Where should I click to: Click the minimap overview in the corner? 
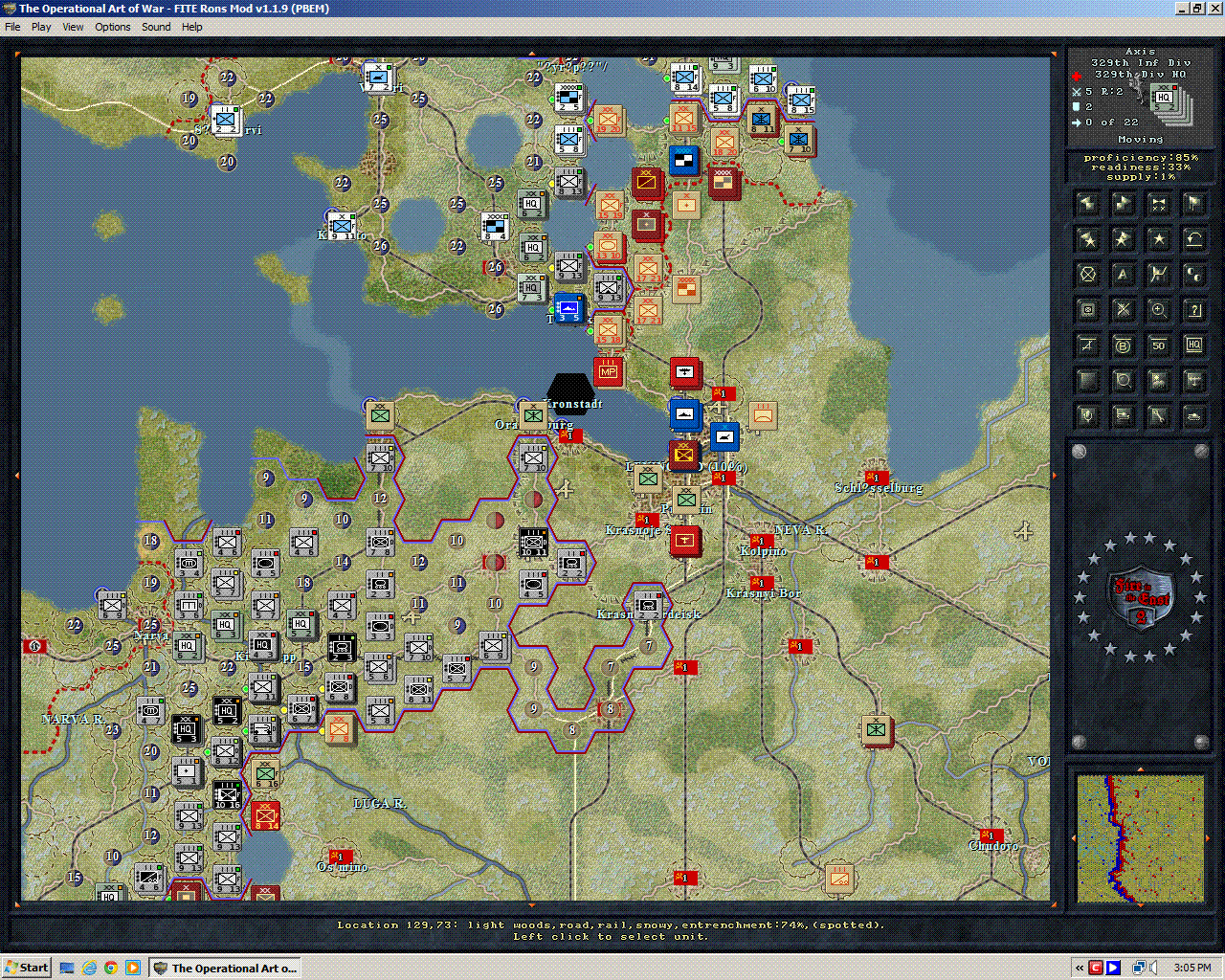(x=1140, y=838)
